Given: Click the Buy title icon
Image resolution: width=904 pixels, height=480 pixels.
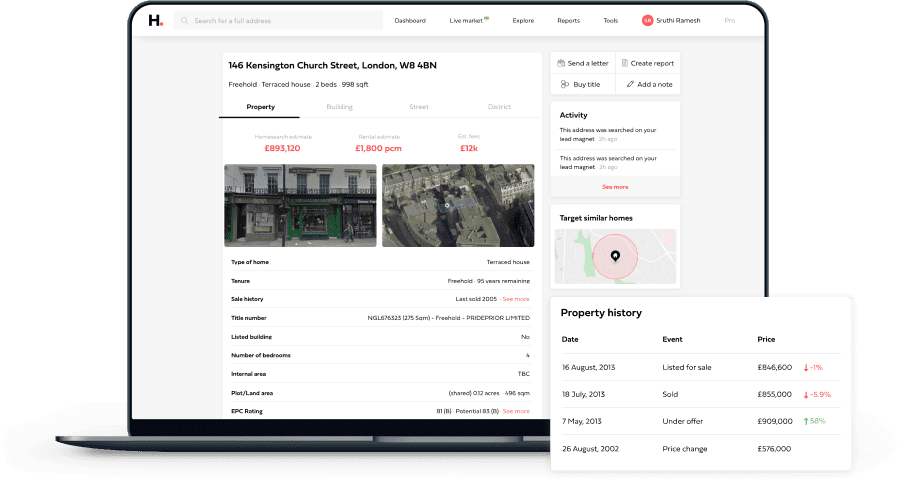Looking at the screenshot, I should click(565, 84).
